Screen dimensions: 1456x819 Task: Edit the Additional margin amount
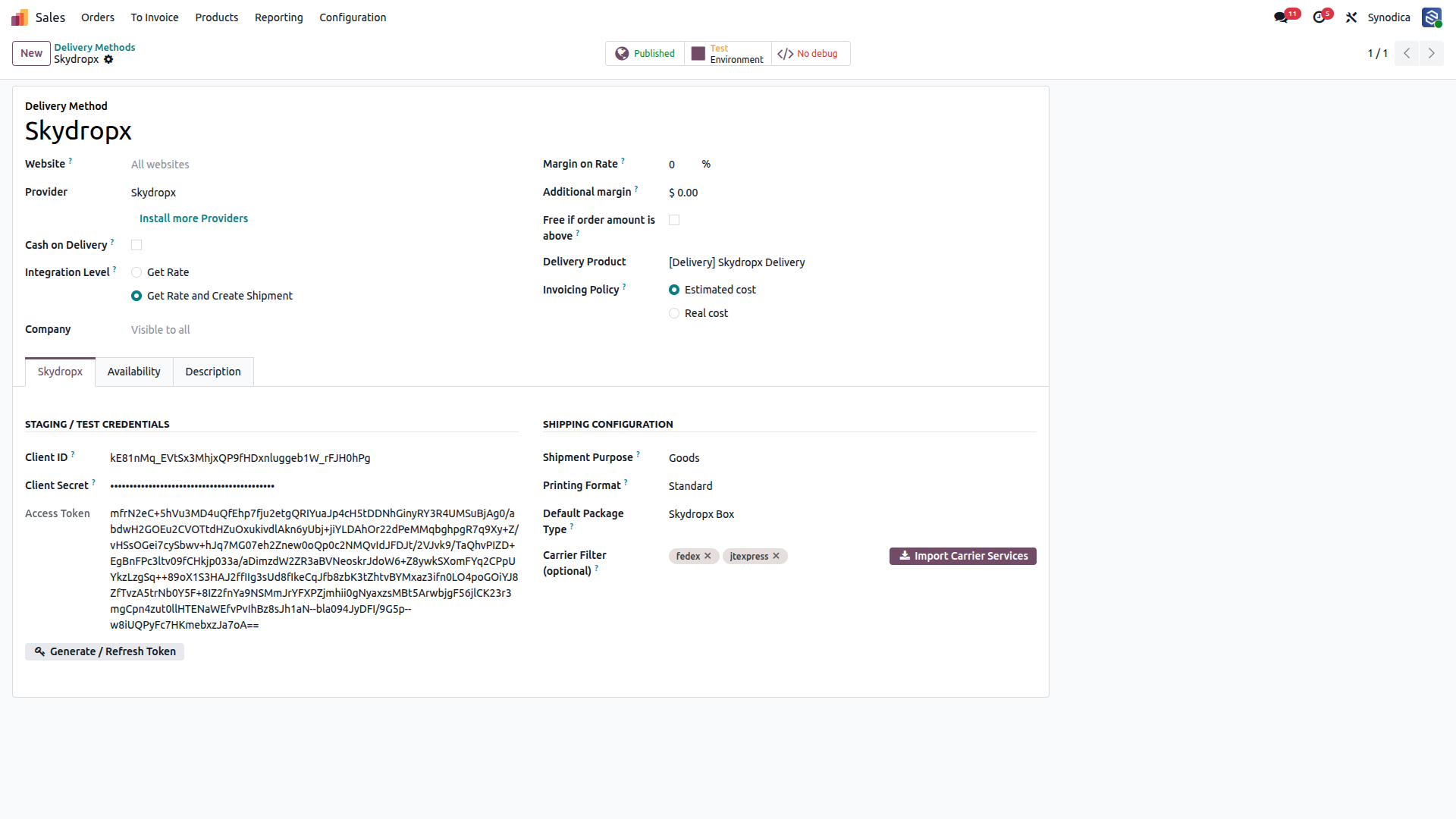(x=852, y=193)
